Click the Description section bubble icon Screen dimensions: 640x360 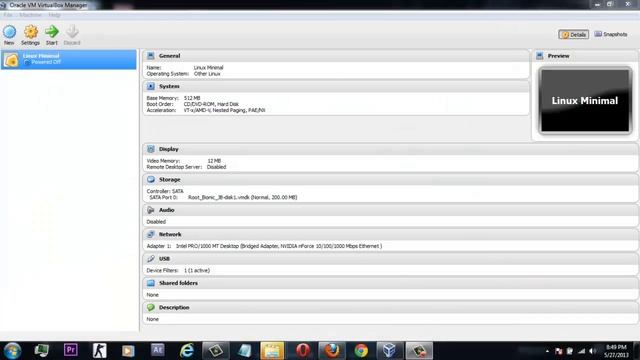tap(151, 307)
